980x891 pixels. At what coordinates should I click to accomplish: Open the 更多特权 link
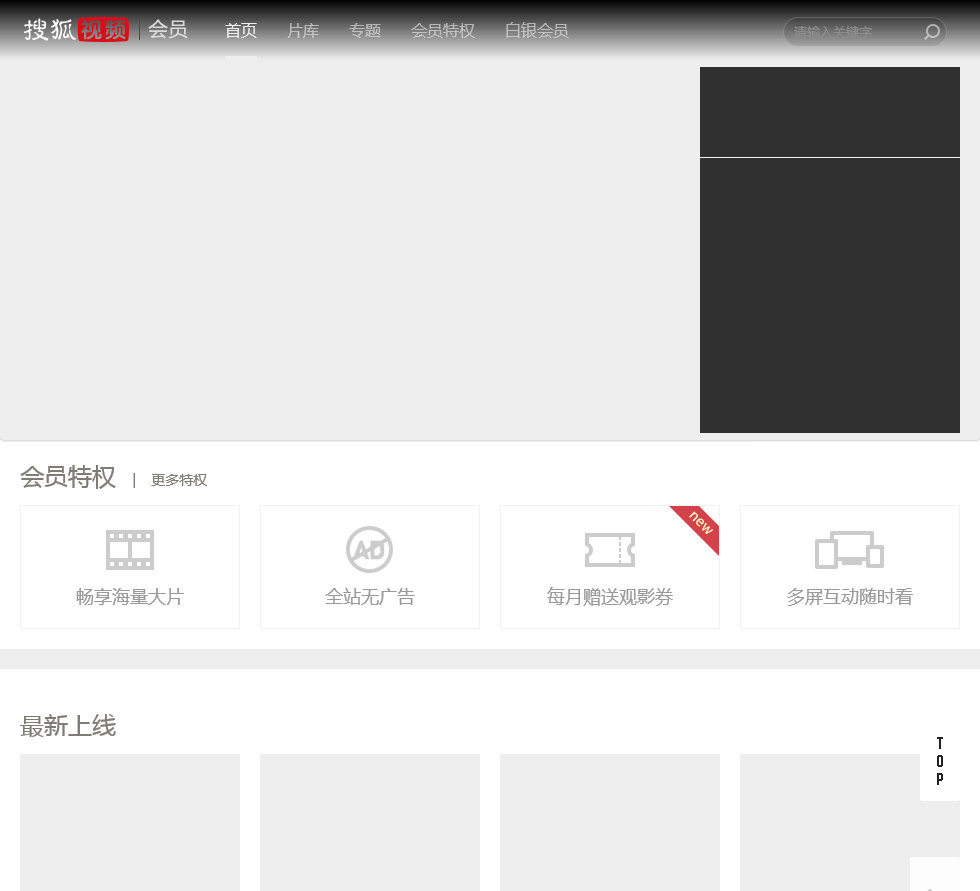pos(179,480)
